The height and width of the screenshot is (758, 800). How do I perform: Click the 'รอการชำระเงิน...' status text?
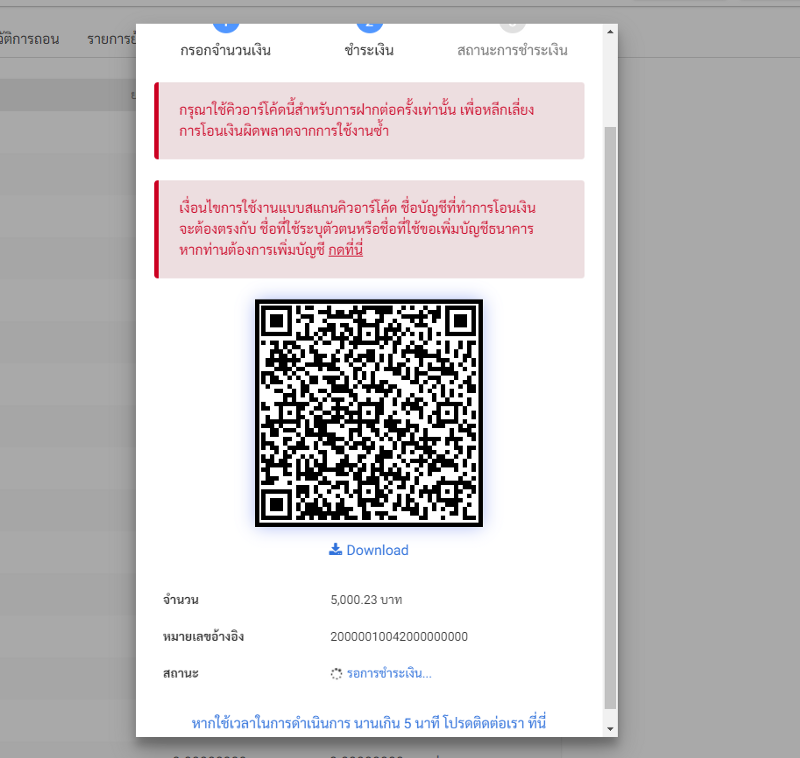coord(389,673)
